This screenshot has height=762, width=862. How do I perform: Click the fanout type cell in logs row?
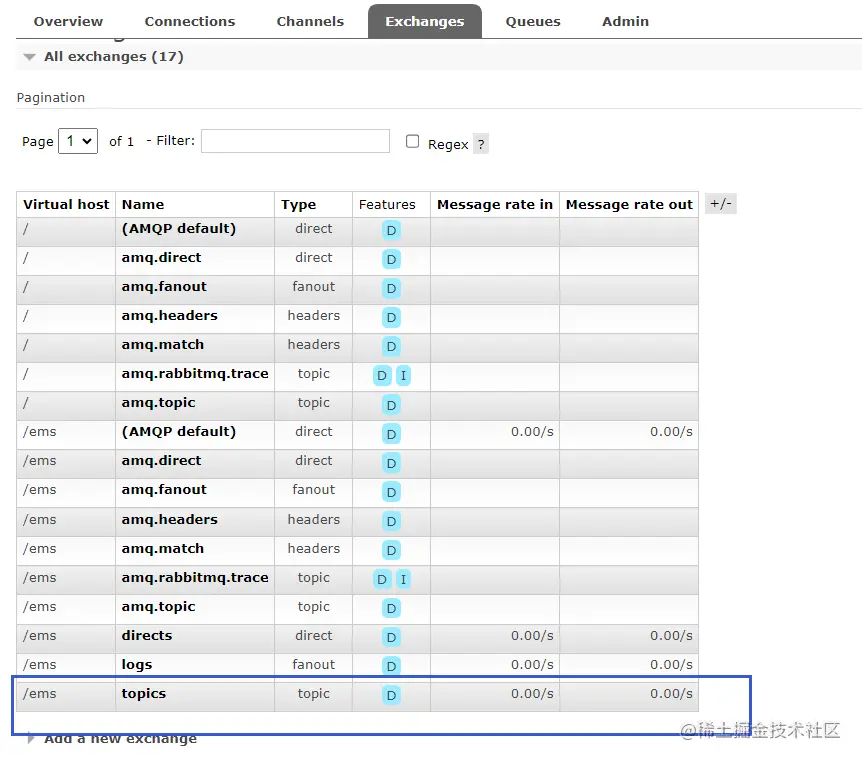coord(313,665)
